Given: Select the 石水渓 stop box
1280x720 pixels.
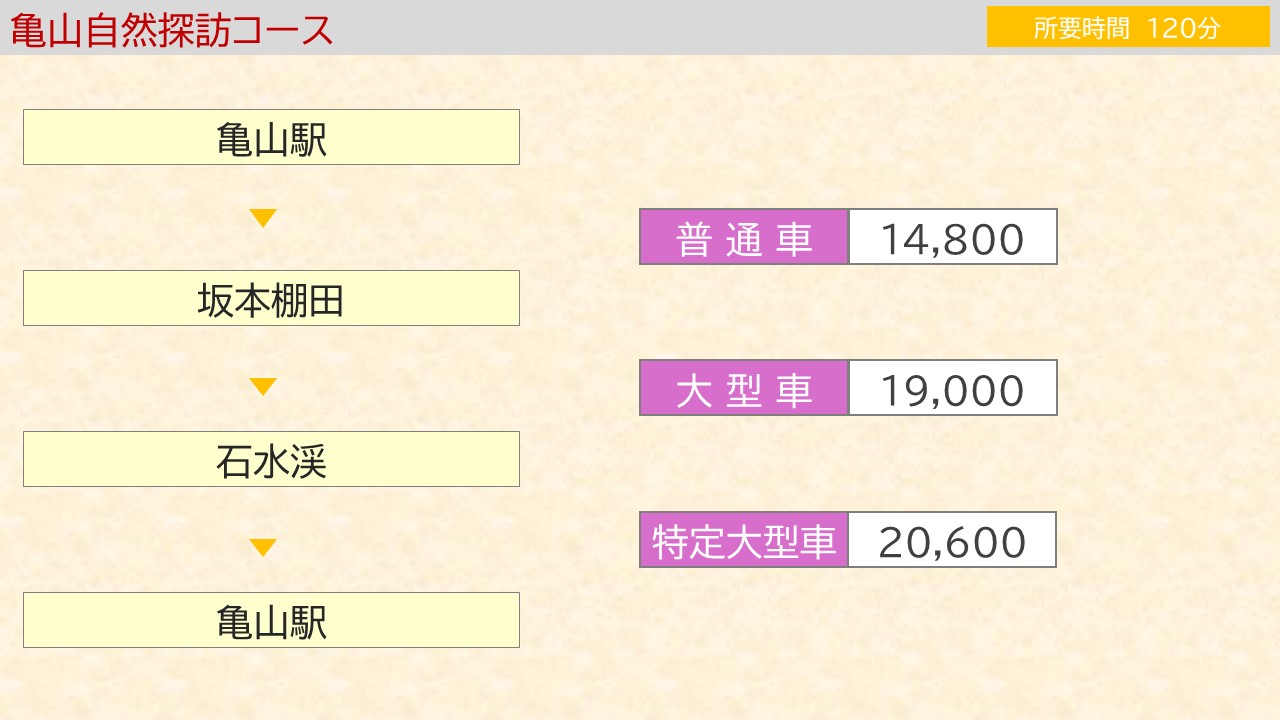Looking at the screenshot, I should pyautogui.click(x=271, y=459).
